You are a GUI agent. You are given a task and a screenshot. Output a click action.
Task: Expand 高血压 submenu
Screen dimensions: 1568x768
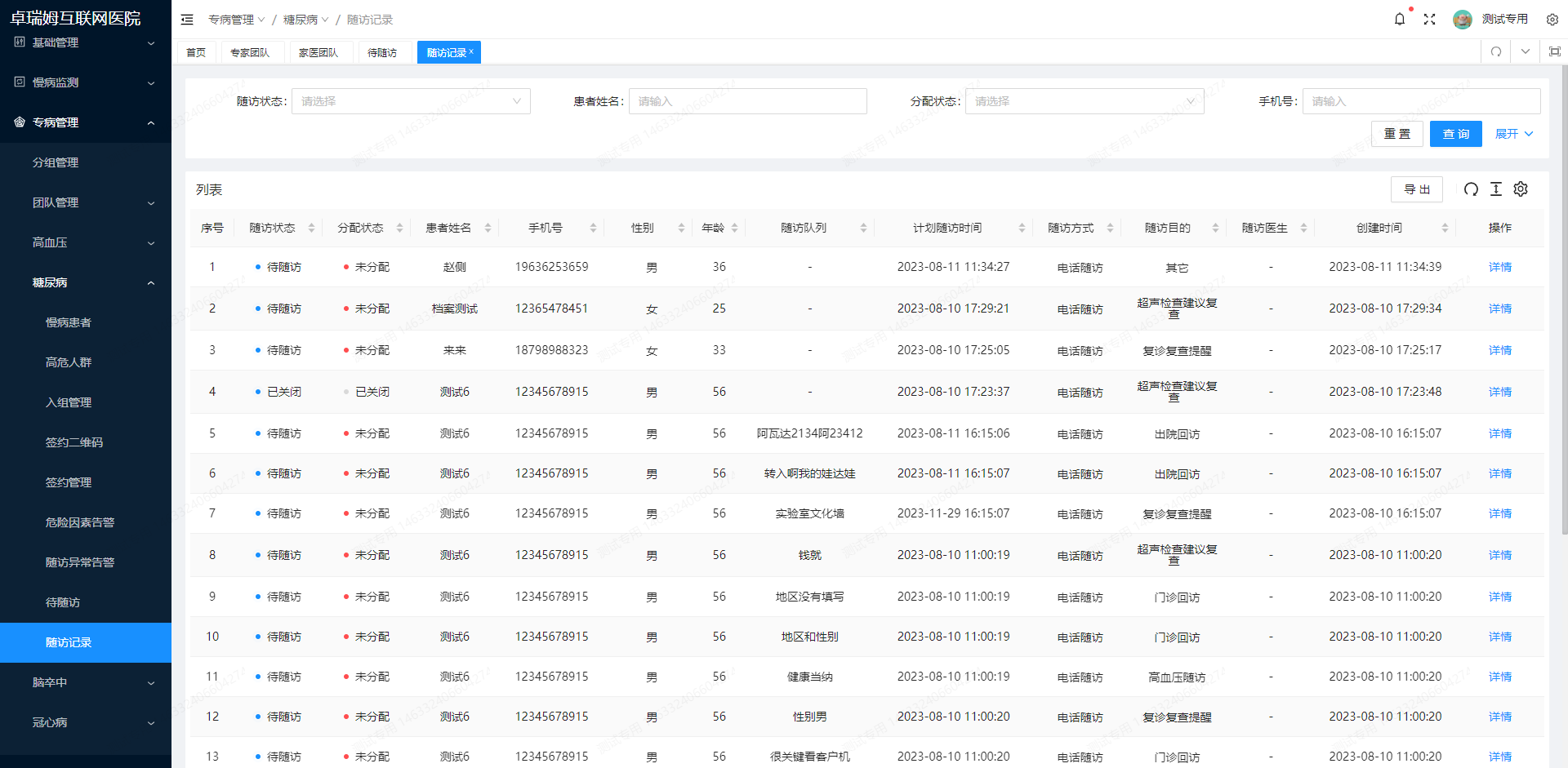(x=86, y=242)
